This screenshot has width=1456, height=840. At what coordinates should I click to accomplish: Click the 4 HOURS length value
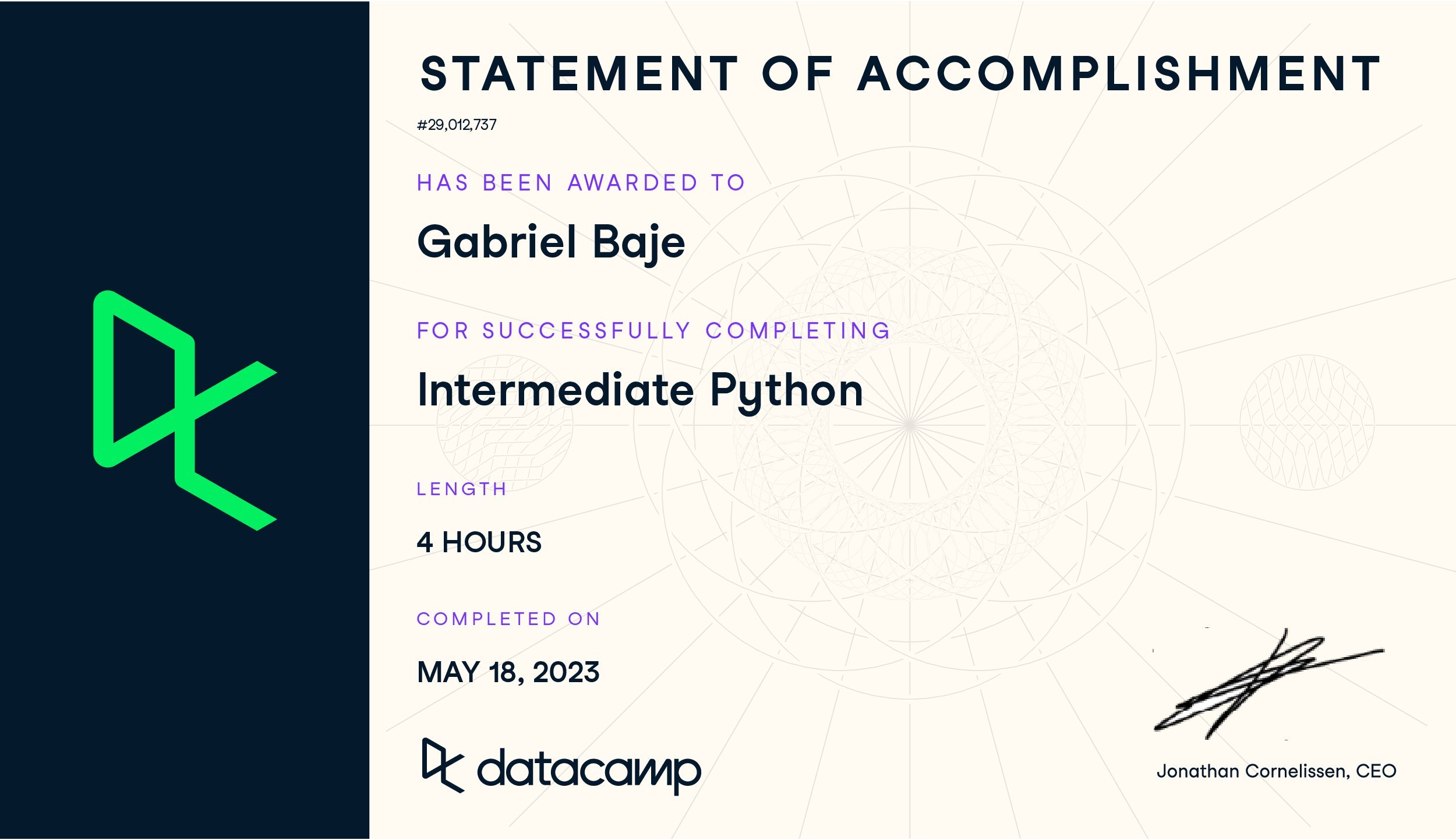(x=479, y=542)
